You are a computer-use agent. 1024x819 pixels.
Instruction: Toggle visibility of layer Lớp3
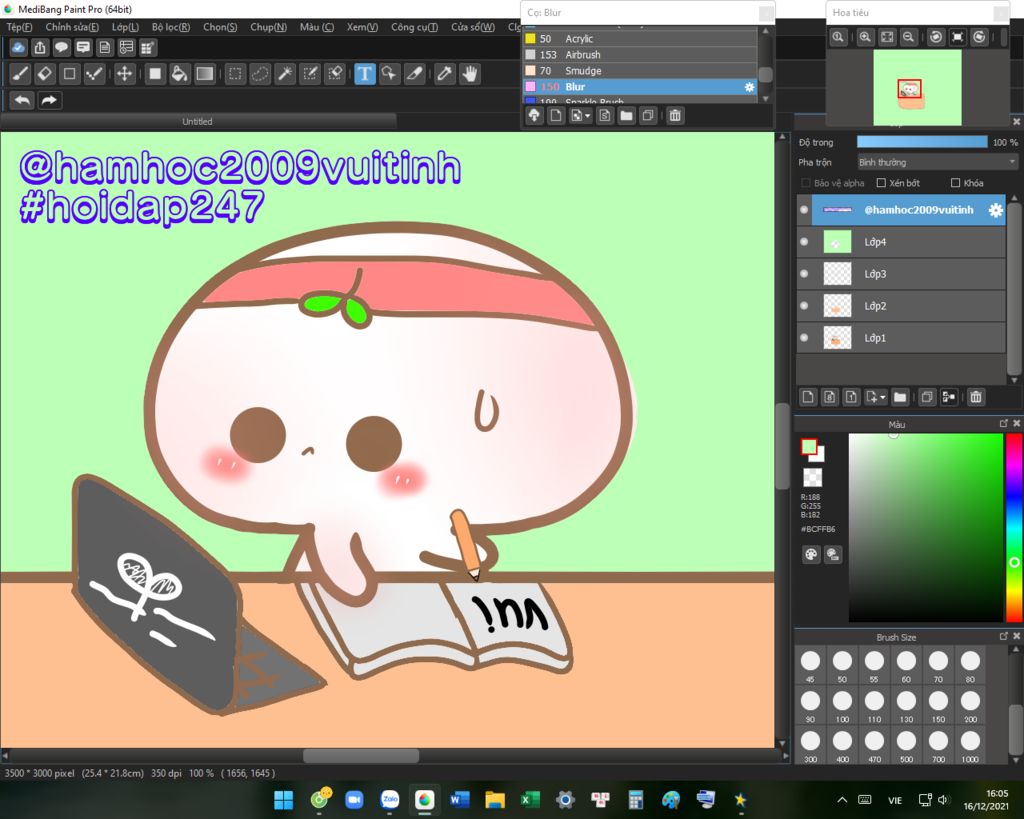tap(804, 274)
